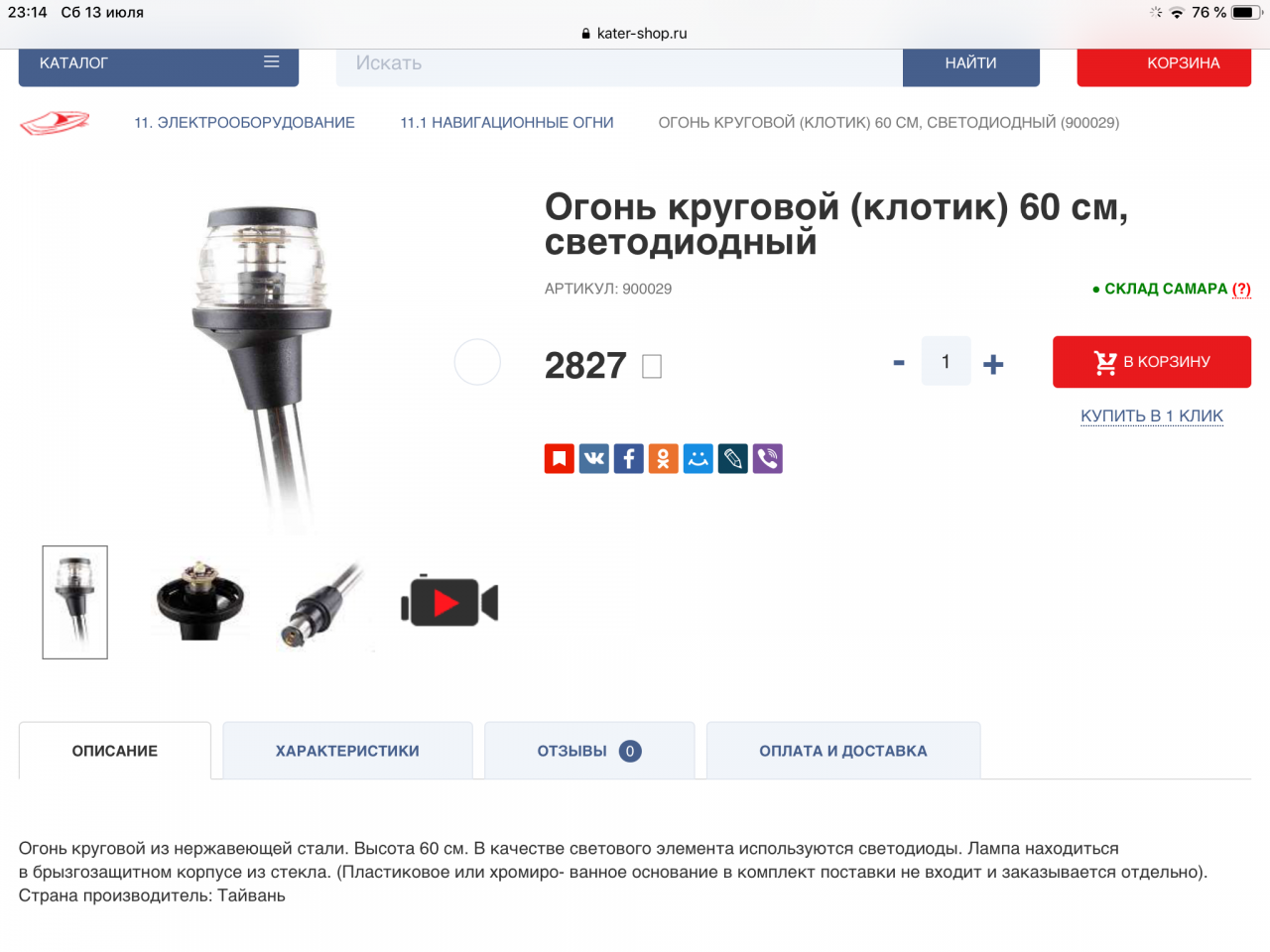Viewport: 1270px width, 952px height.
Task: Switch to Характеристики tab
Action: 347,751
